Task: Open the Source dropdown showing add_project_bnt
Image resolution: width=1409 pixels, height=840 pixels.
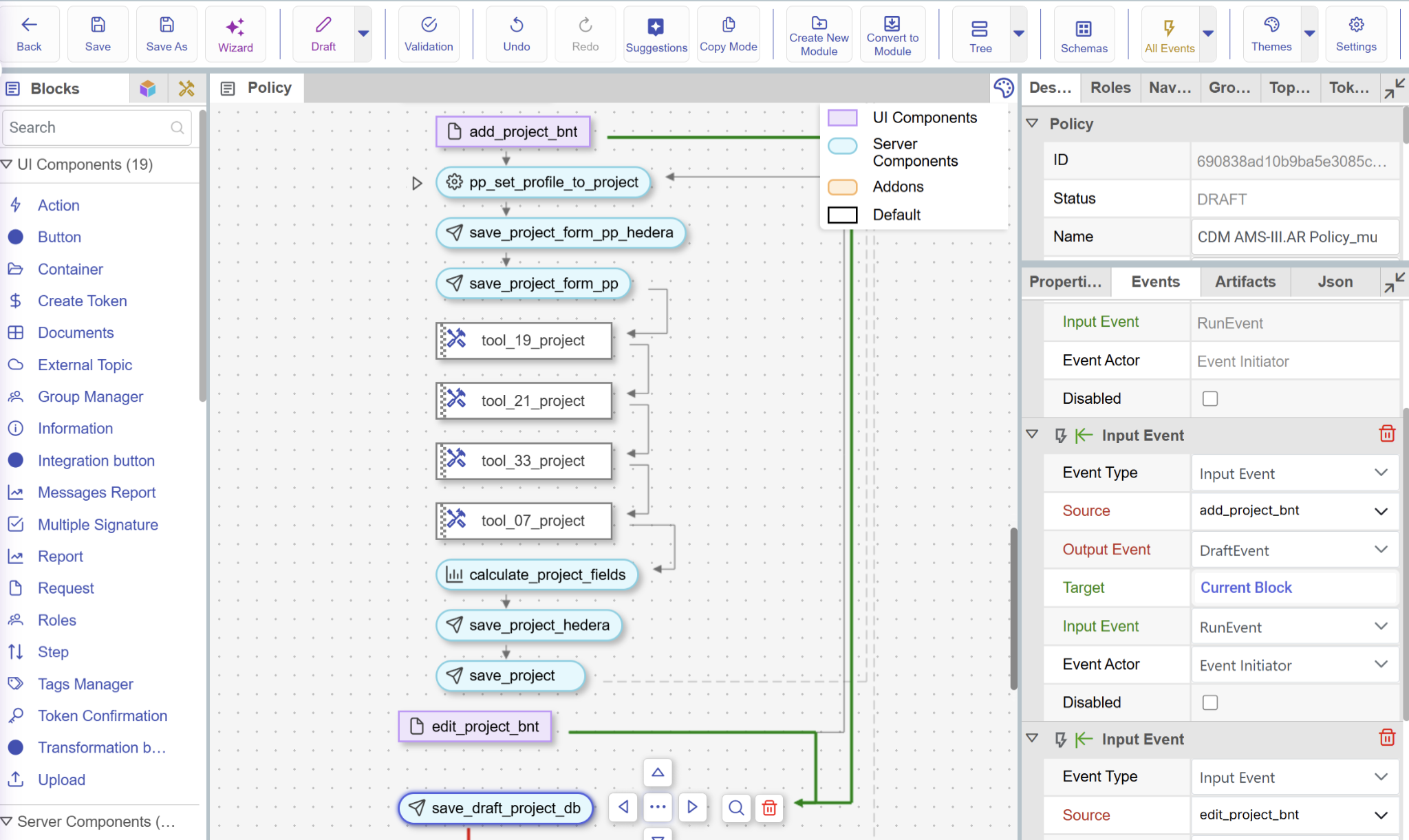Action: click(1293, 511)
